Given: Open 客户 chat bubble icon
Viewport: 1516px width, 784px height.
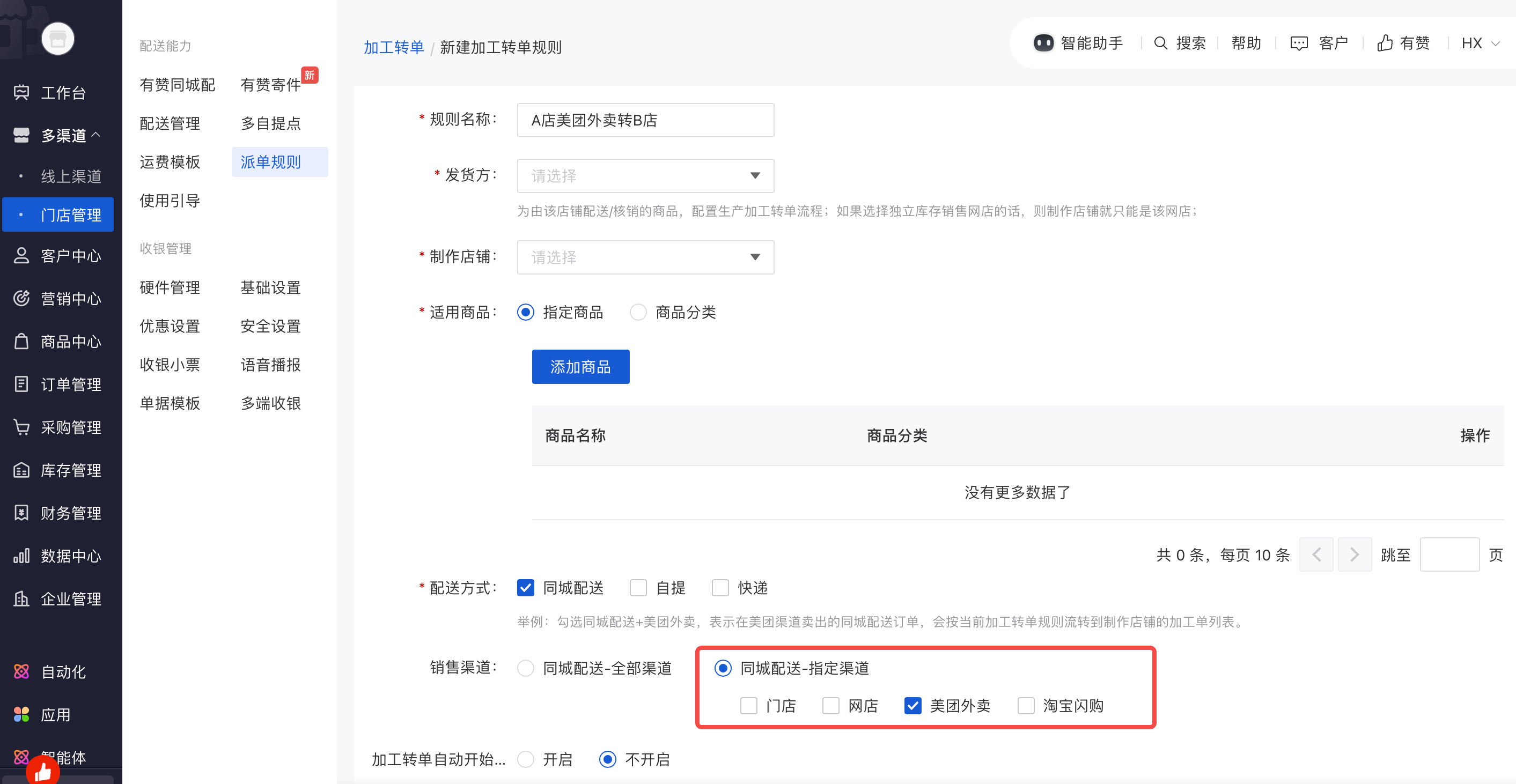Looking at the screenshot, I should tap(1298, 43).
